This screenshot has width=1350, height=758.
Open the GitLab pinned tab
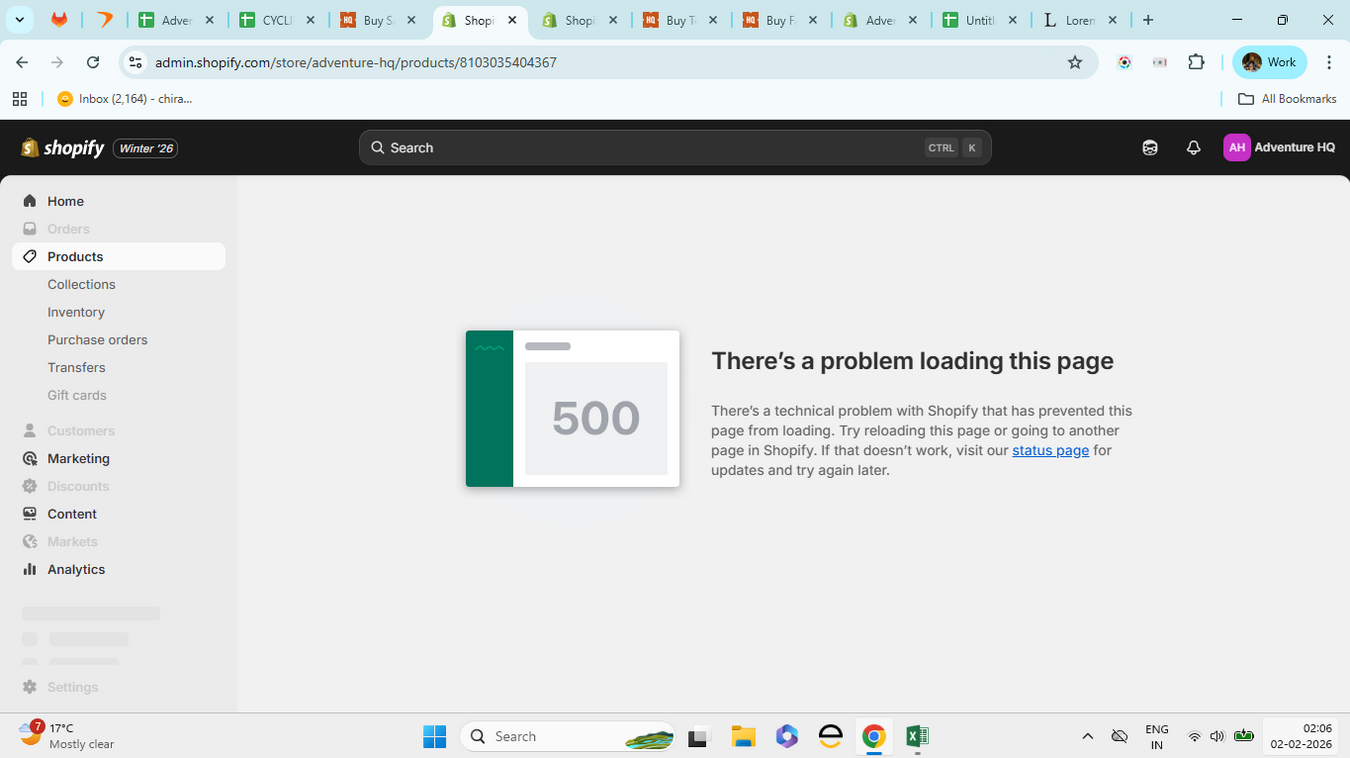59,20
